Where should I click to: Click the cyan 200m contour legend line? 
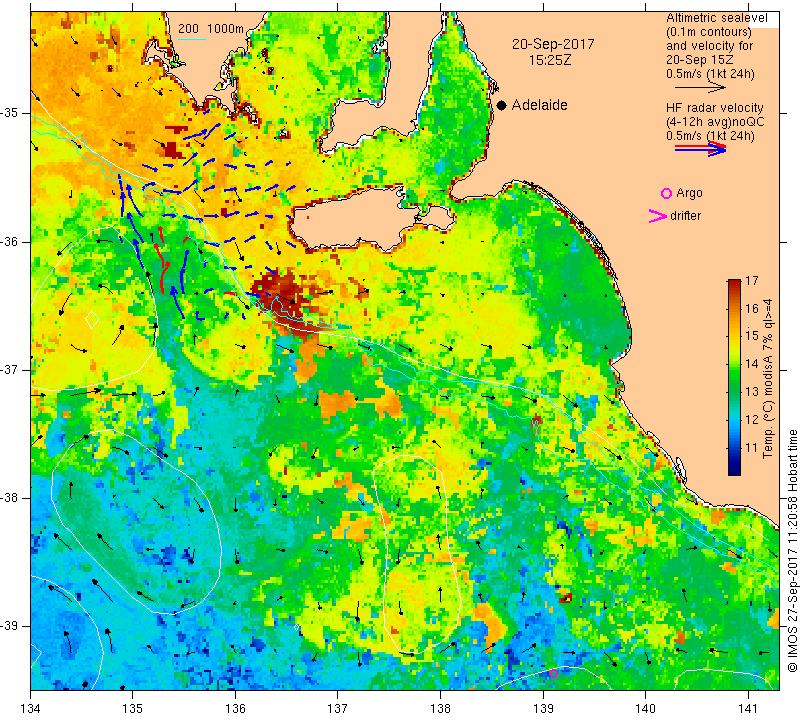pyautogui.click(x=192, y=39)
